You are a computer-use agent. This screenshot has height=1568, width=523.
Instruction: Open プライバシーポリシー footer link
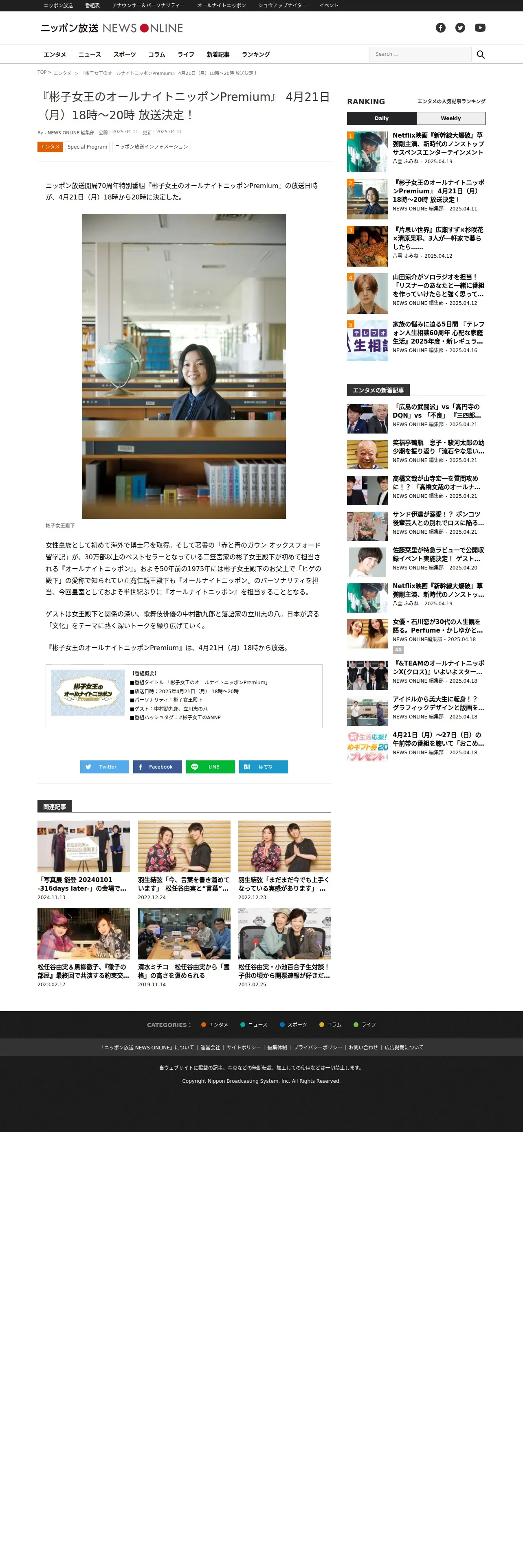point(318,1047)
